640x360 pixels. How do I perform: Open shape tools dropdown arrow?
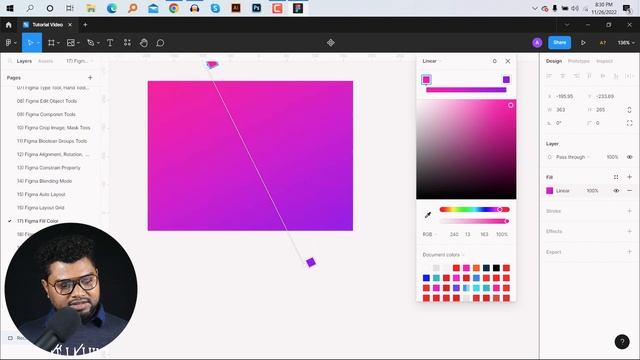click(x=78, y=42)
